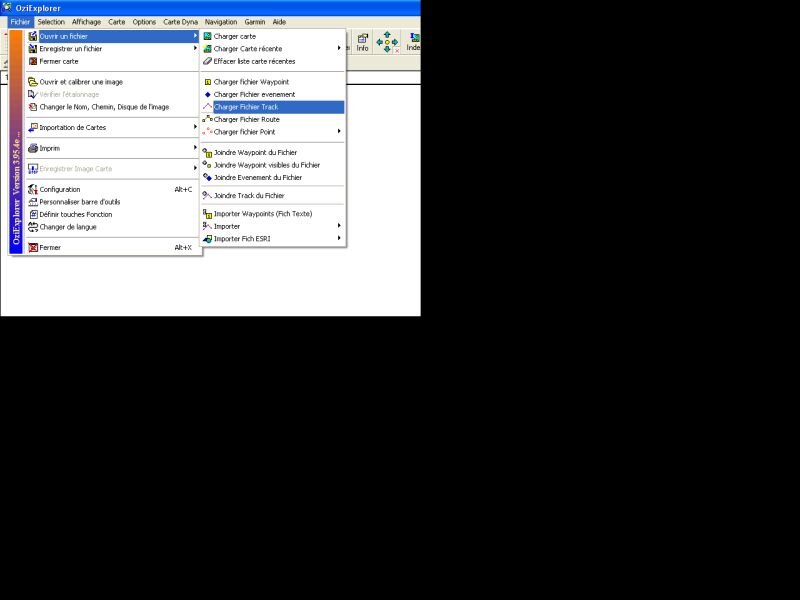The image size is (800, 600).
Task: Select Charger Fichier Route entry
Action: coord(273,119)
